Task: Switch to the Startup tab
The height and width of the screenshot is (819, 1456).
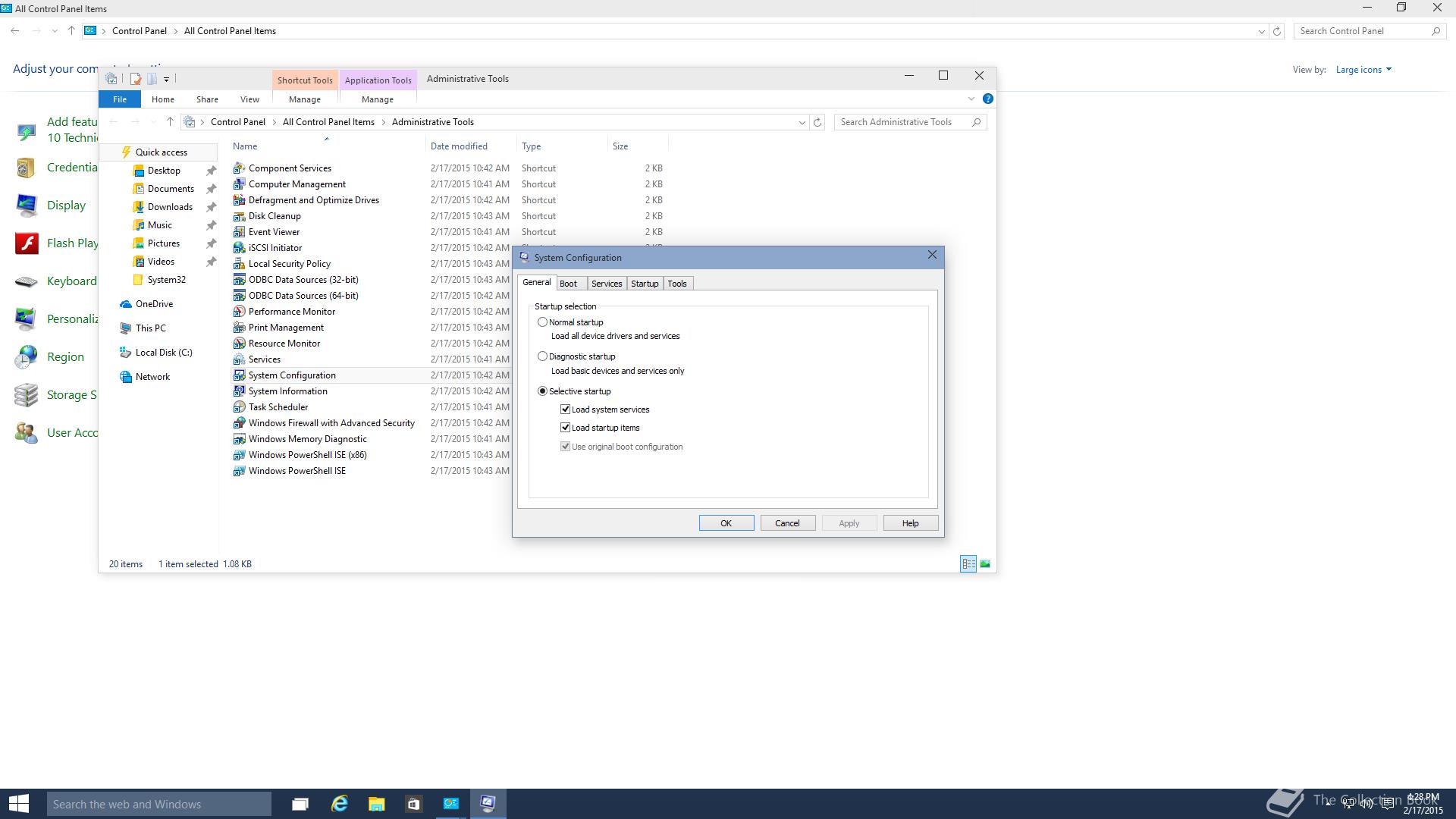Action: (645, 284)
